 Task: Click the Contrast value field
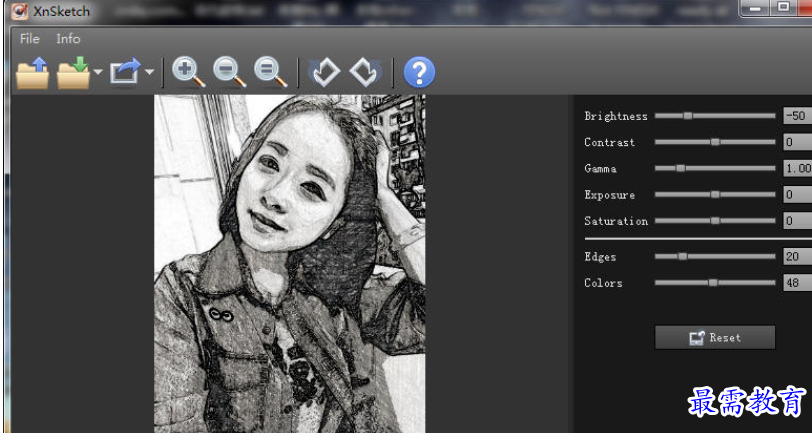tap(798, 142)
